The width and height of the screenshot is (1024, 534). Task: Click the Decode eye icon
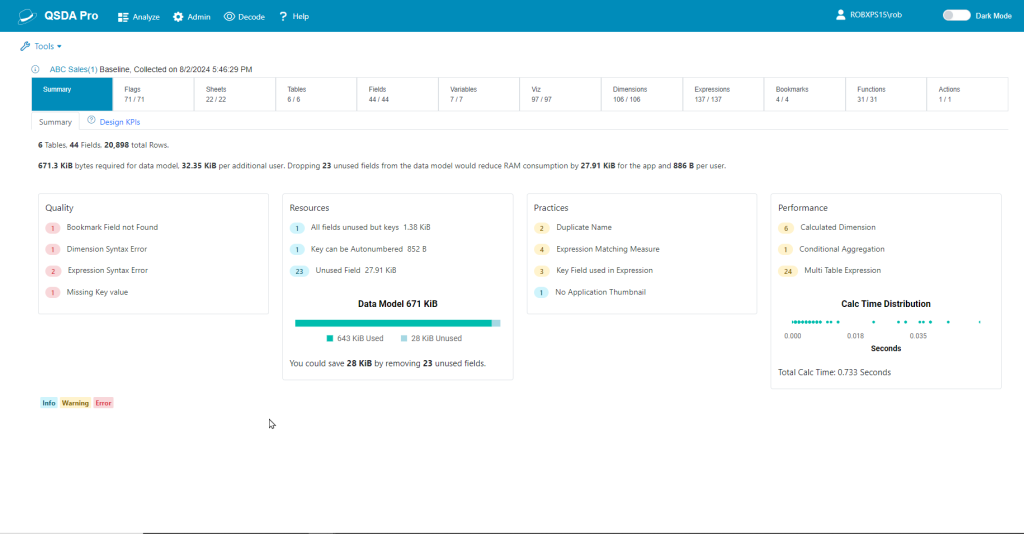229,16
